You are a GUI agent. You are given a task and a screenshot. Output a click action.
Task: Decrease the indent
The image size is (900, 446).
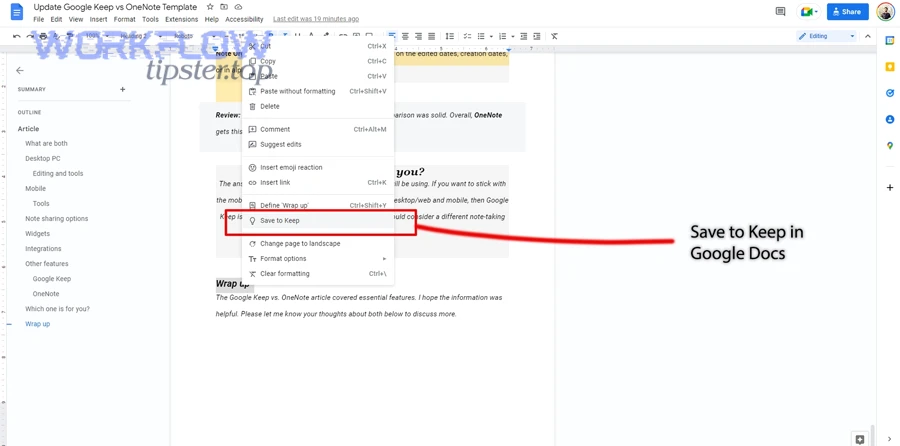pos(523,36)
